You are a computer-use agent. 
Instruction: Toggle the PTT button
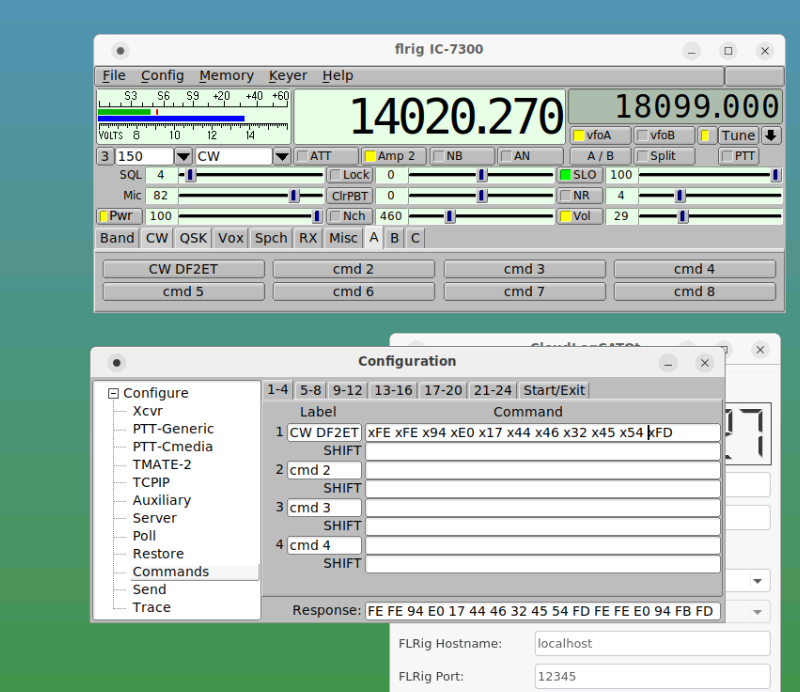coord(739,156)
